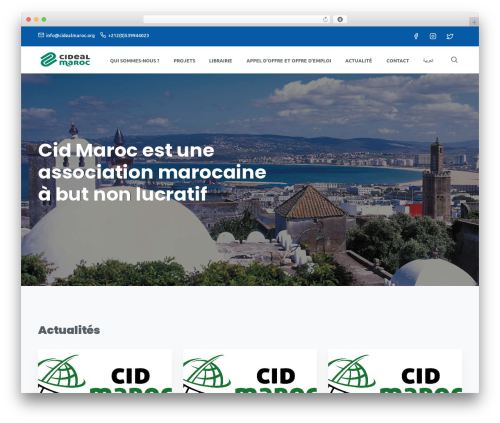Click the search magnifier icon
This screenshot has width=500, height=423.
tap(454, 60)
